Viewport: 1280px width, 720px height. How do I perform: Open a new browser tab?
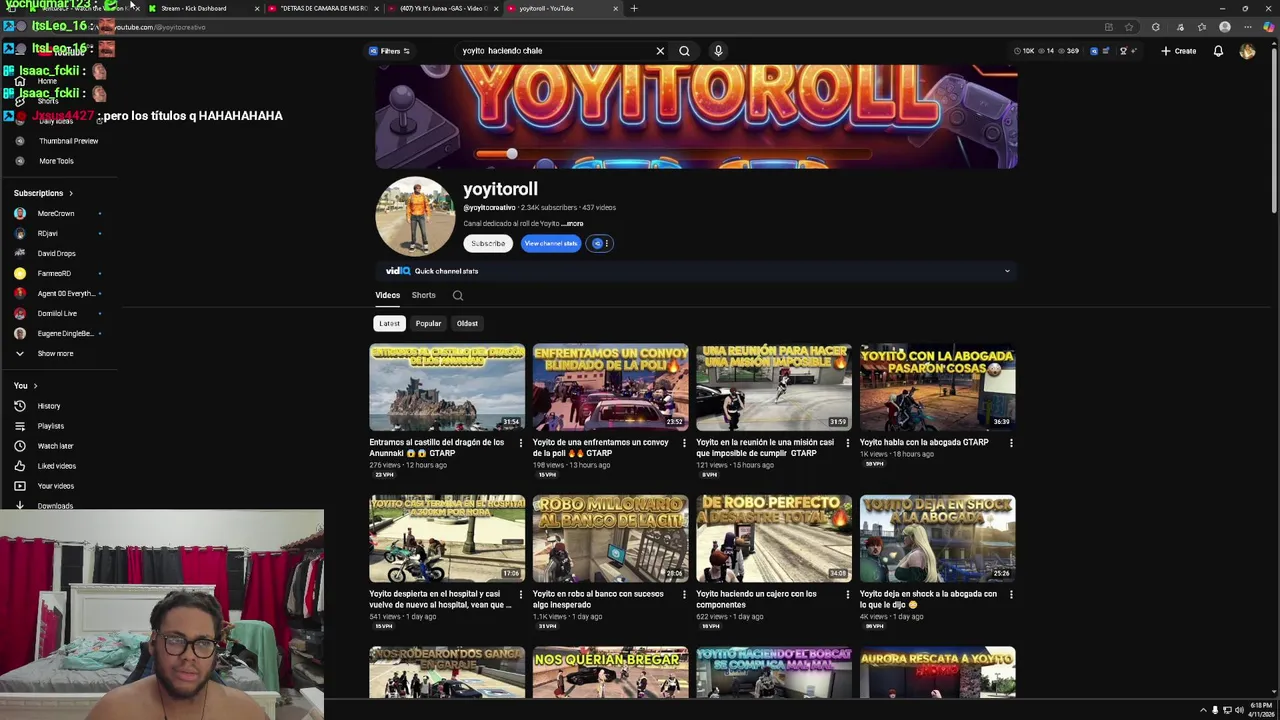point(633,8)
